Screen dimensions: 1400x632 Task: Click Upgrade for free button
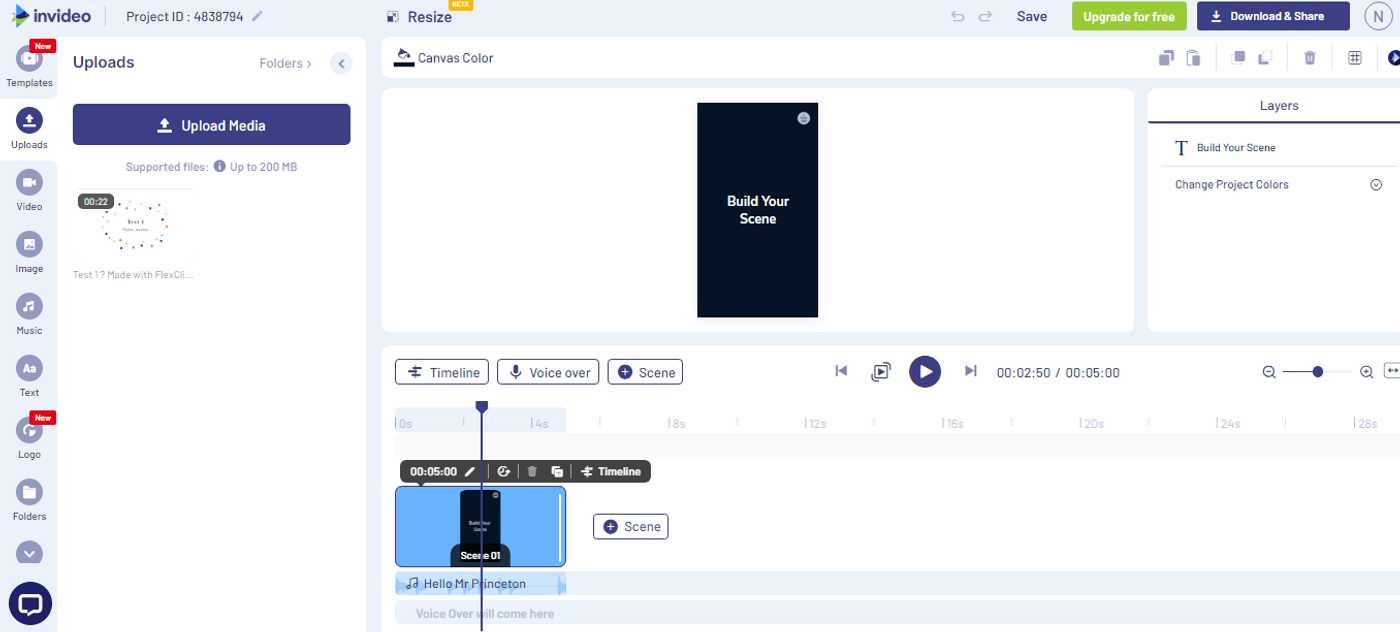[1129, 16]
